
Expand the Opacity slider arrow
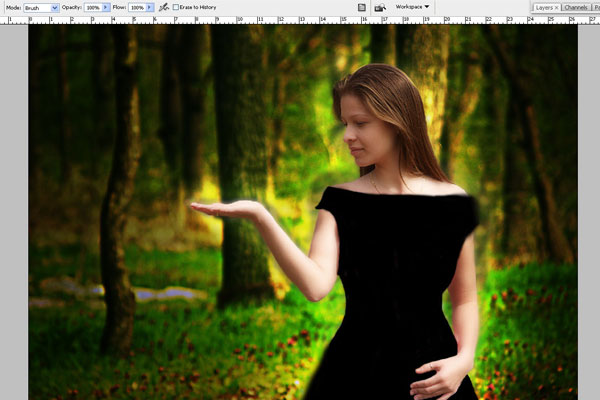tap(106, 7)
